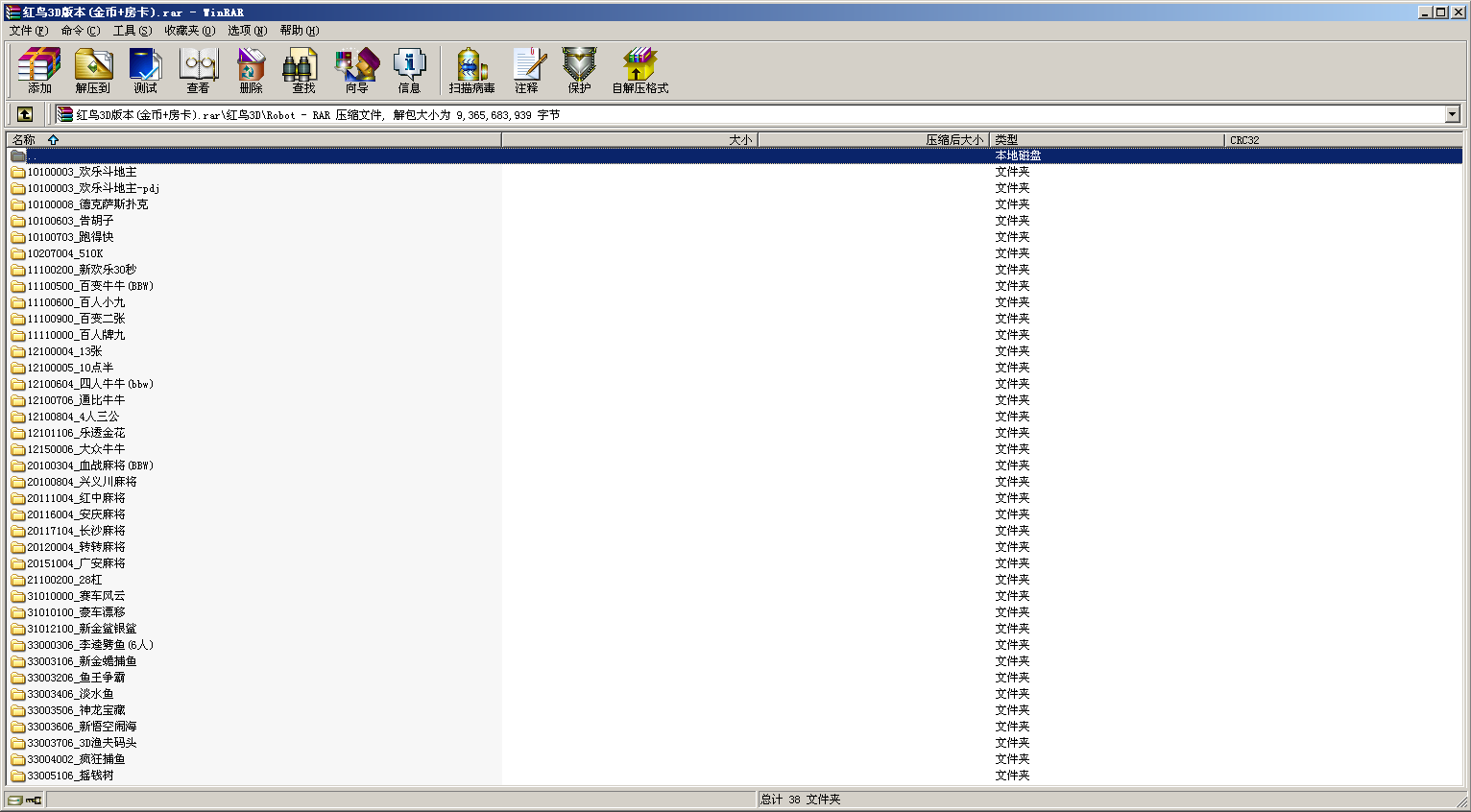Click the Add (添加) toolbar icon

39,70
